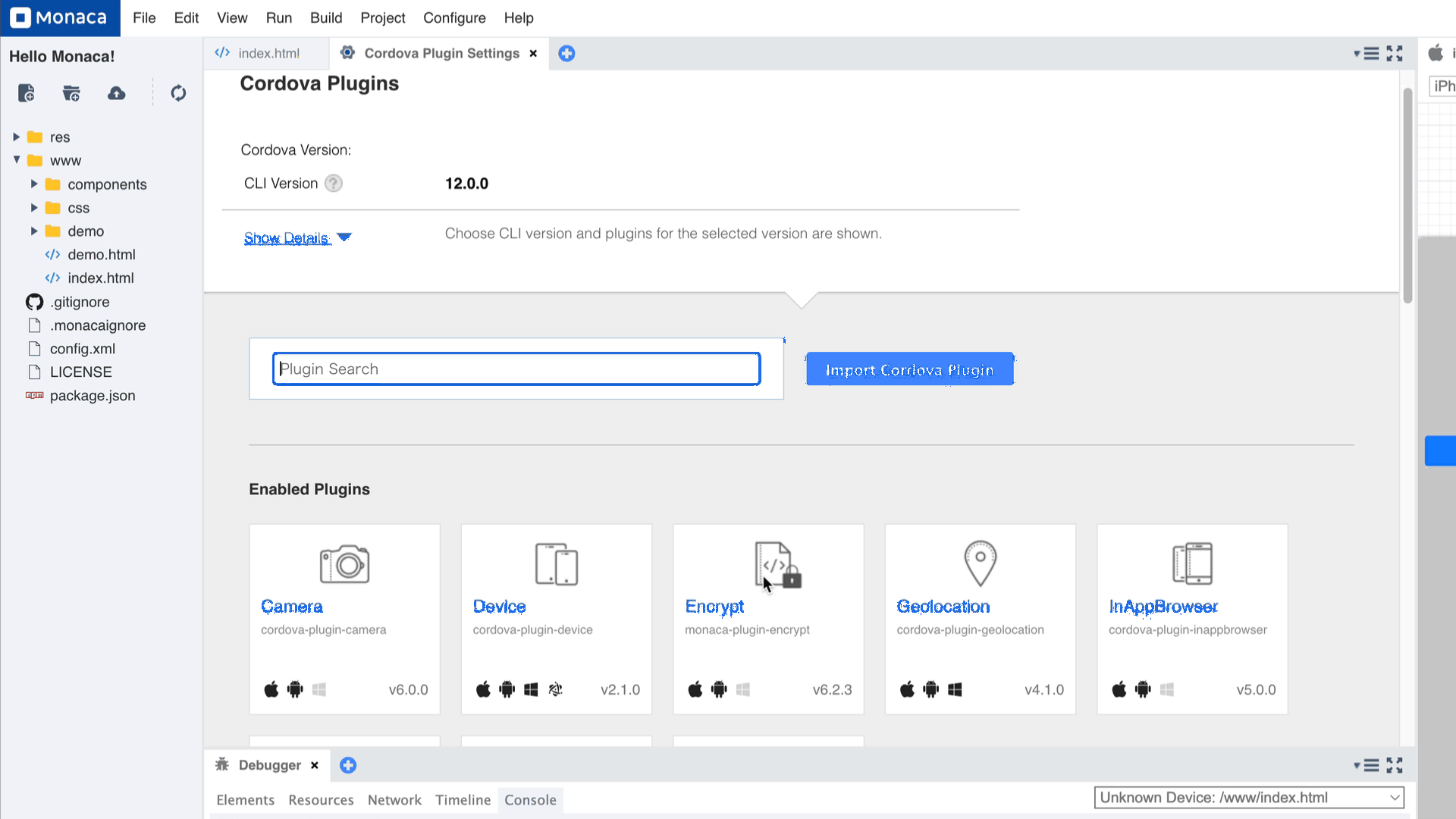
Task: Open the Device plugin link
Action: pos(499,607)
